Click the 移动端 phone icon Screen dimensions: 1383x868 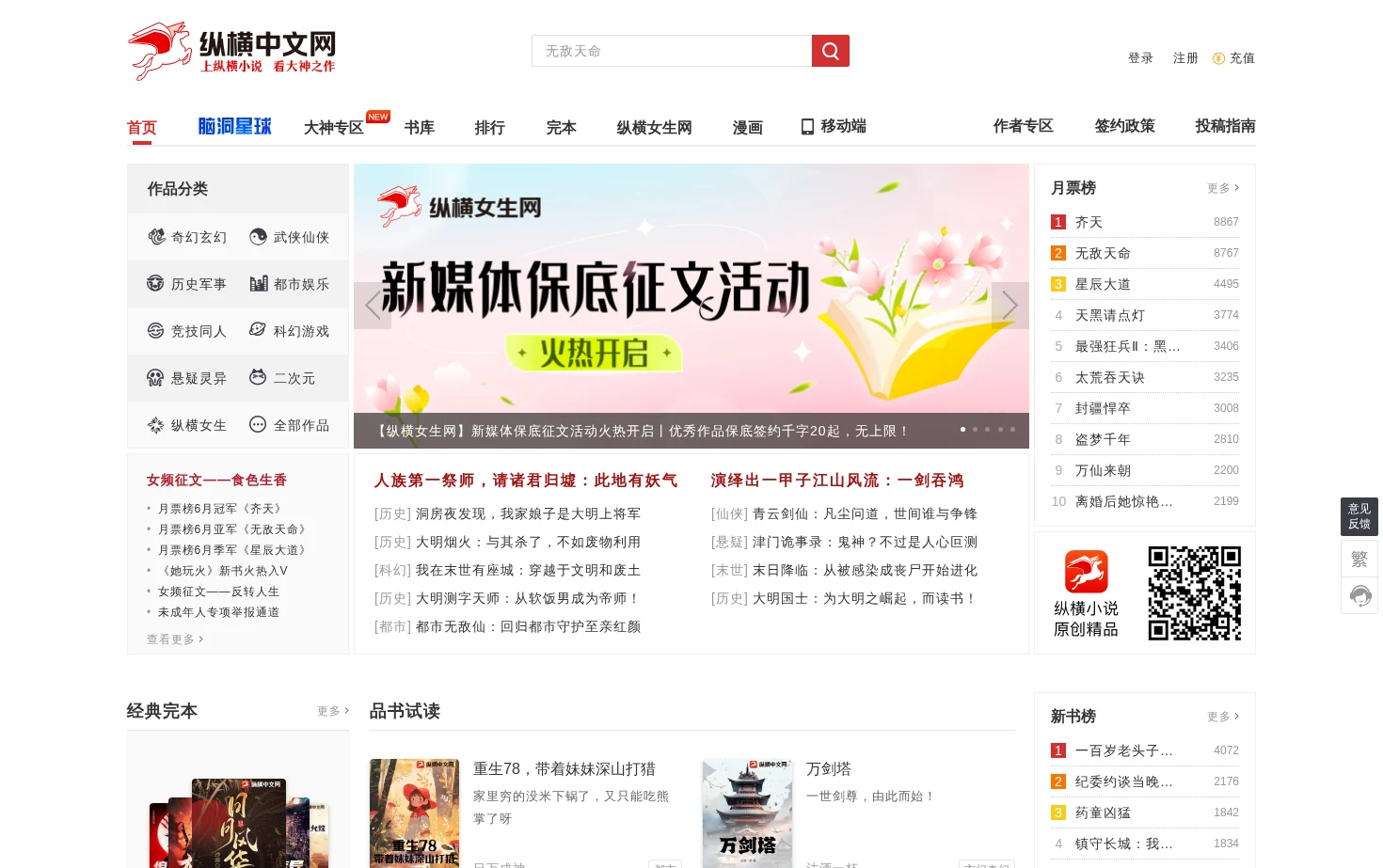click(x=807, y=126)
